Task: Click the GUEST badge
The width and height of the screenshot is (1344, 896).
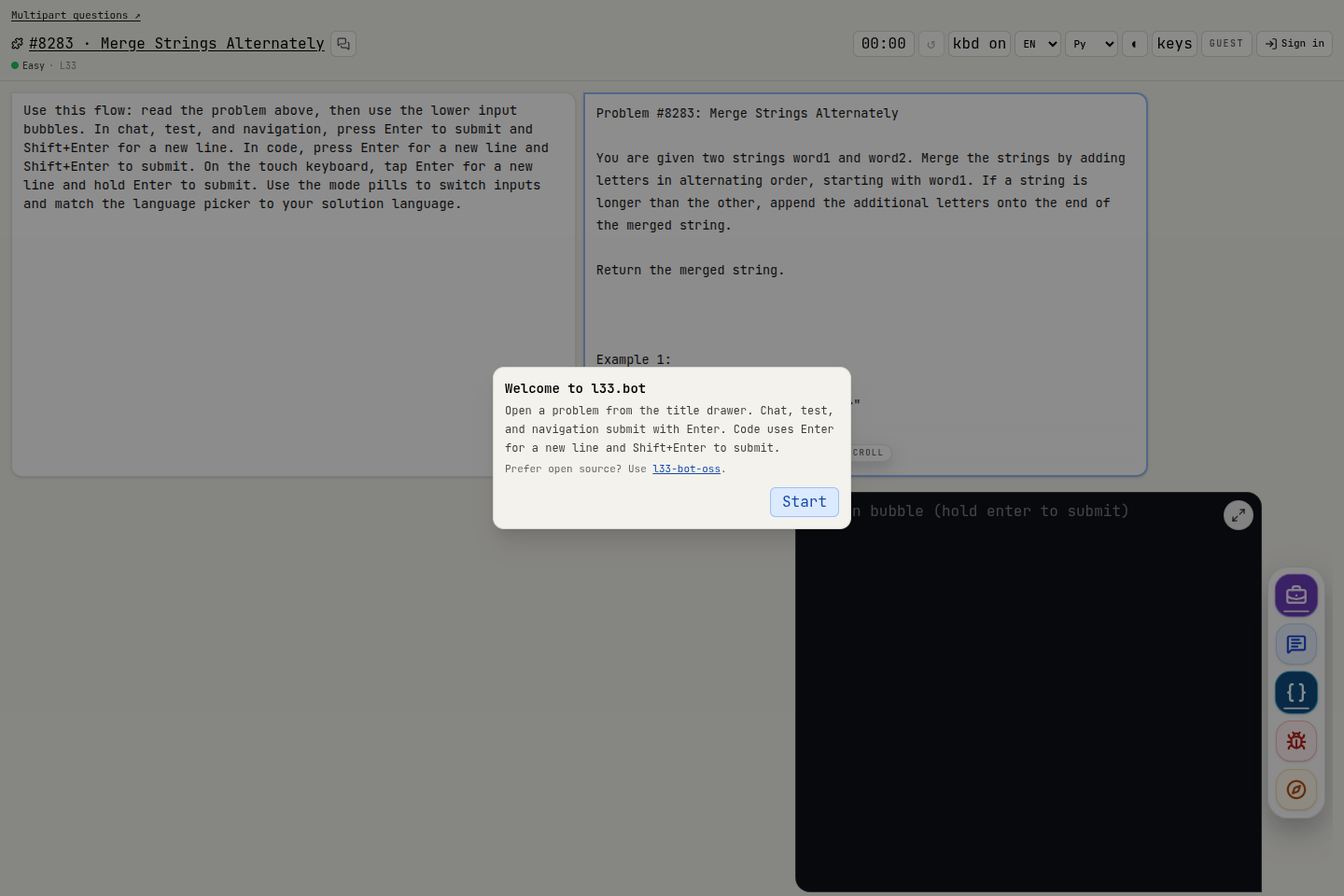Action: tap(1226, 44)
